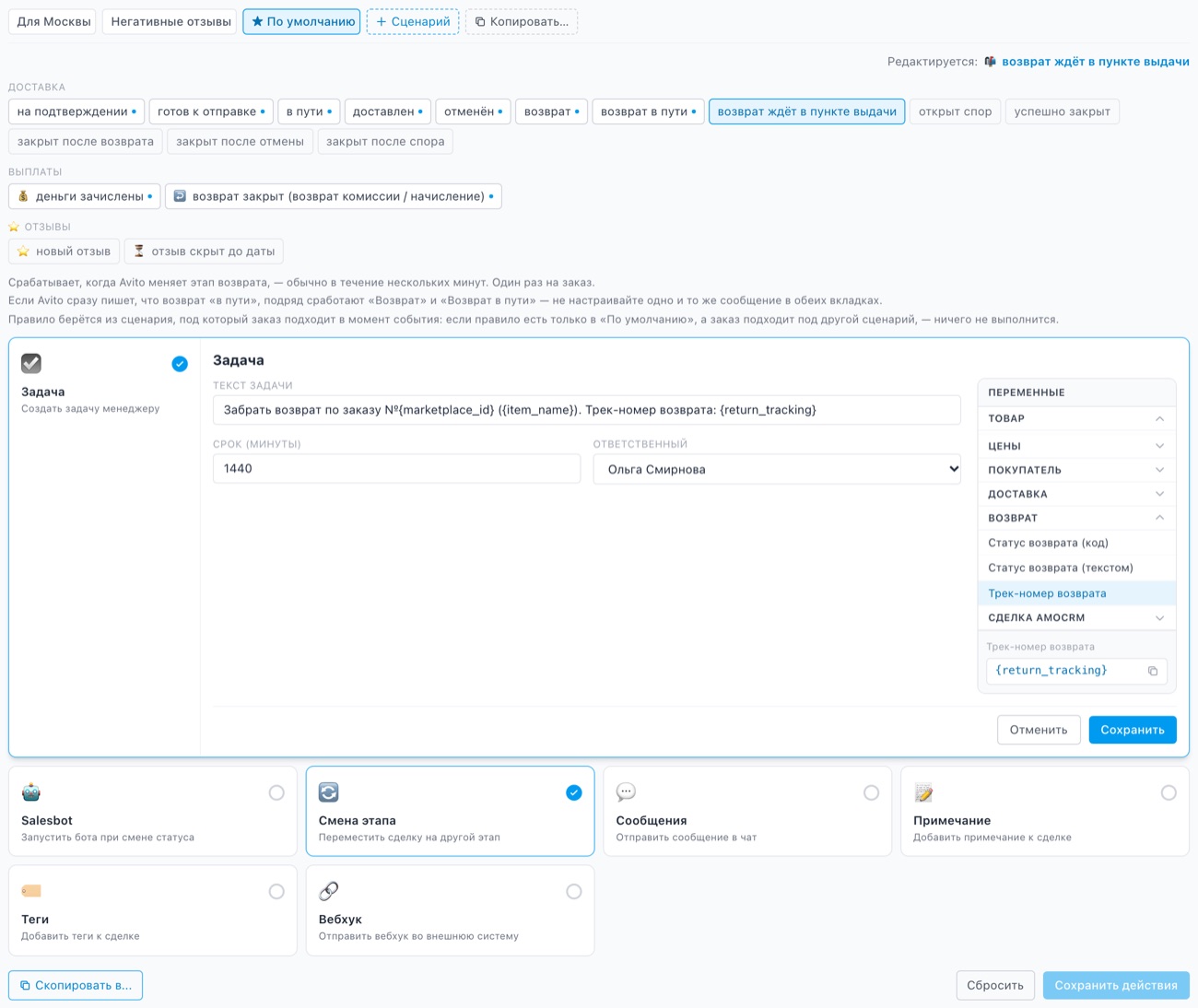Expand the Покупатель variables section
The width and height of the screenshot is (1198, 1008).
click(x=1076, y=470)
